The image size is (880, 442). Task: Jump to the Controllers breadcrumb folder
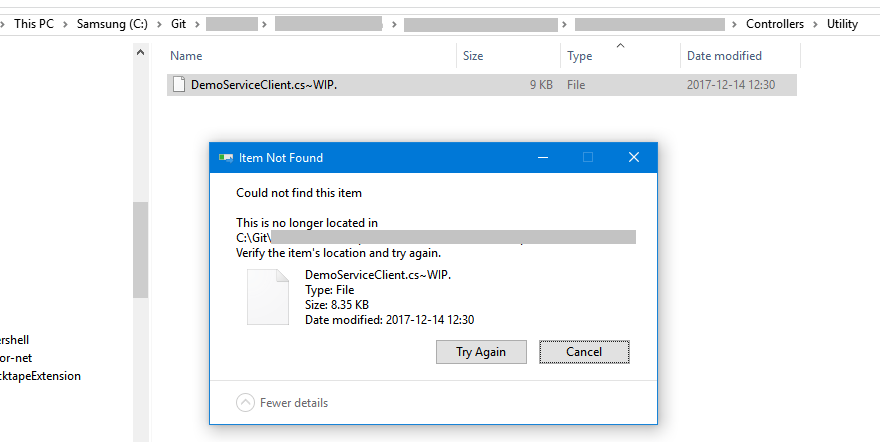pyautogui.click(x=775, y=24)
